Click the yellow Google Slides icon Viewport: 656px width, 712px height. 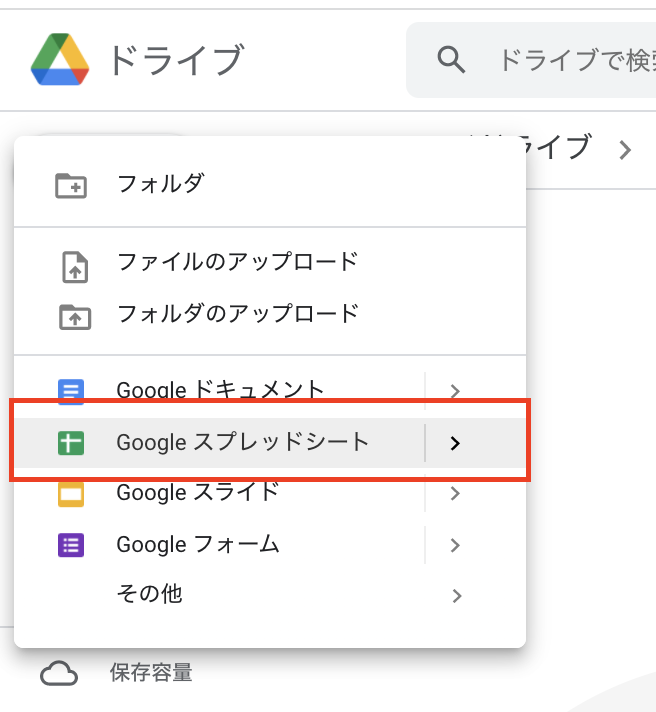[71, 494]
